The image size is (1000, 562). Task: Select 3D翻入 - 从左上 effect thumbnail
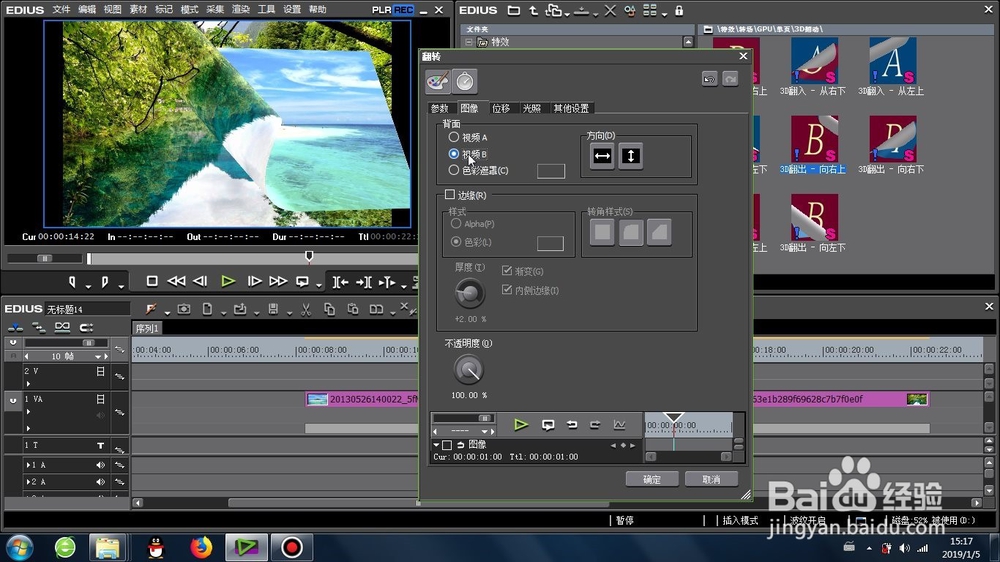[892, 61]
